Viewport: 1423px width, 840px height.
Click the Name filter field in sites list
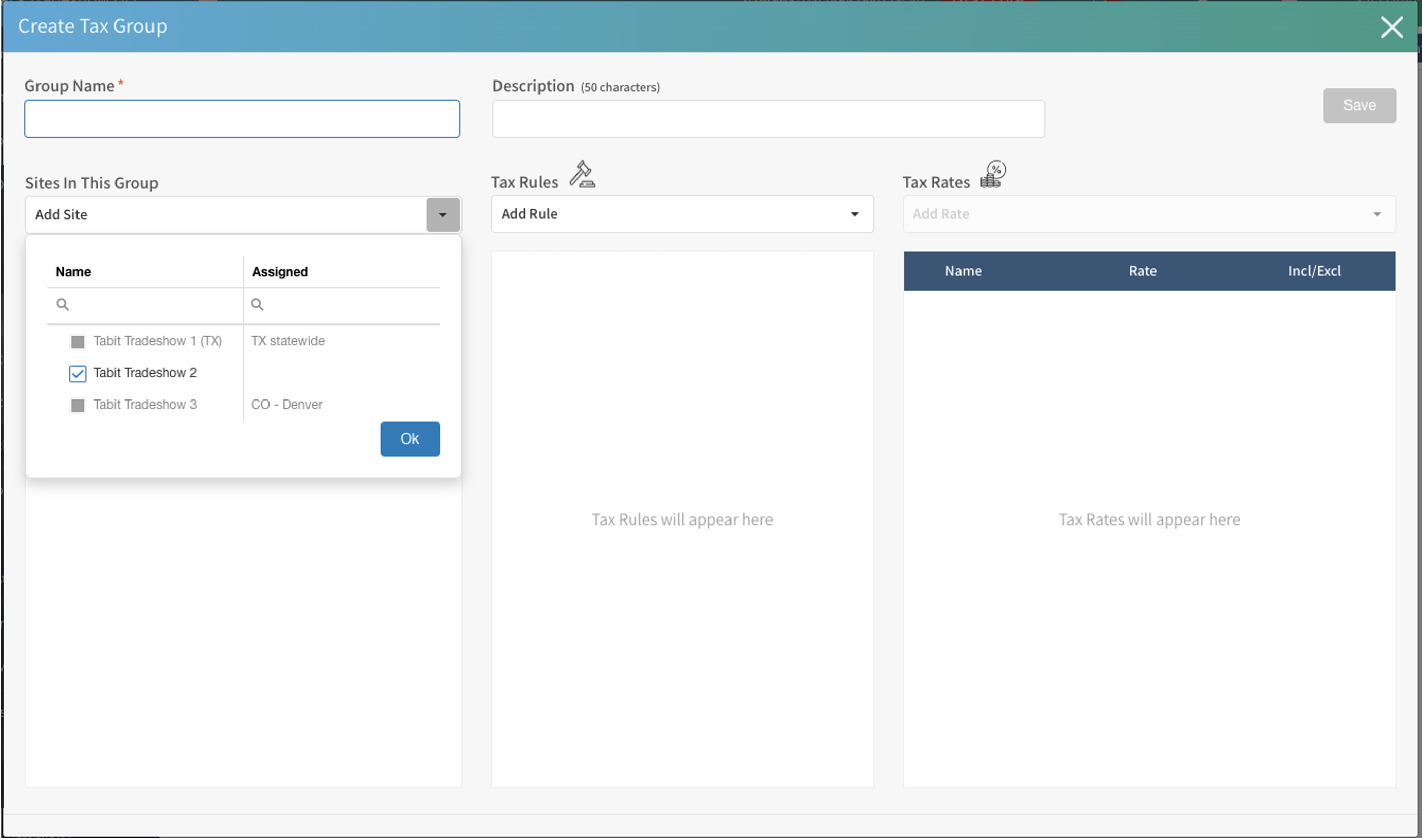153,304
